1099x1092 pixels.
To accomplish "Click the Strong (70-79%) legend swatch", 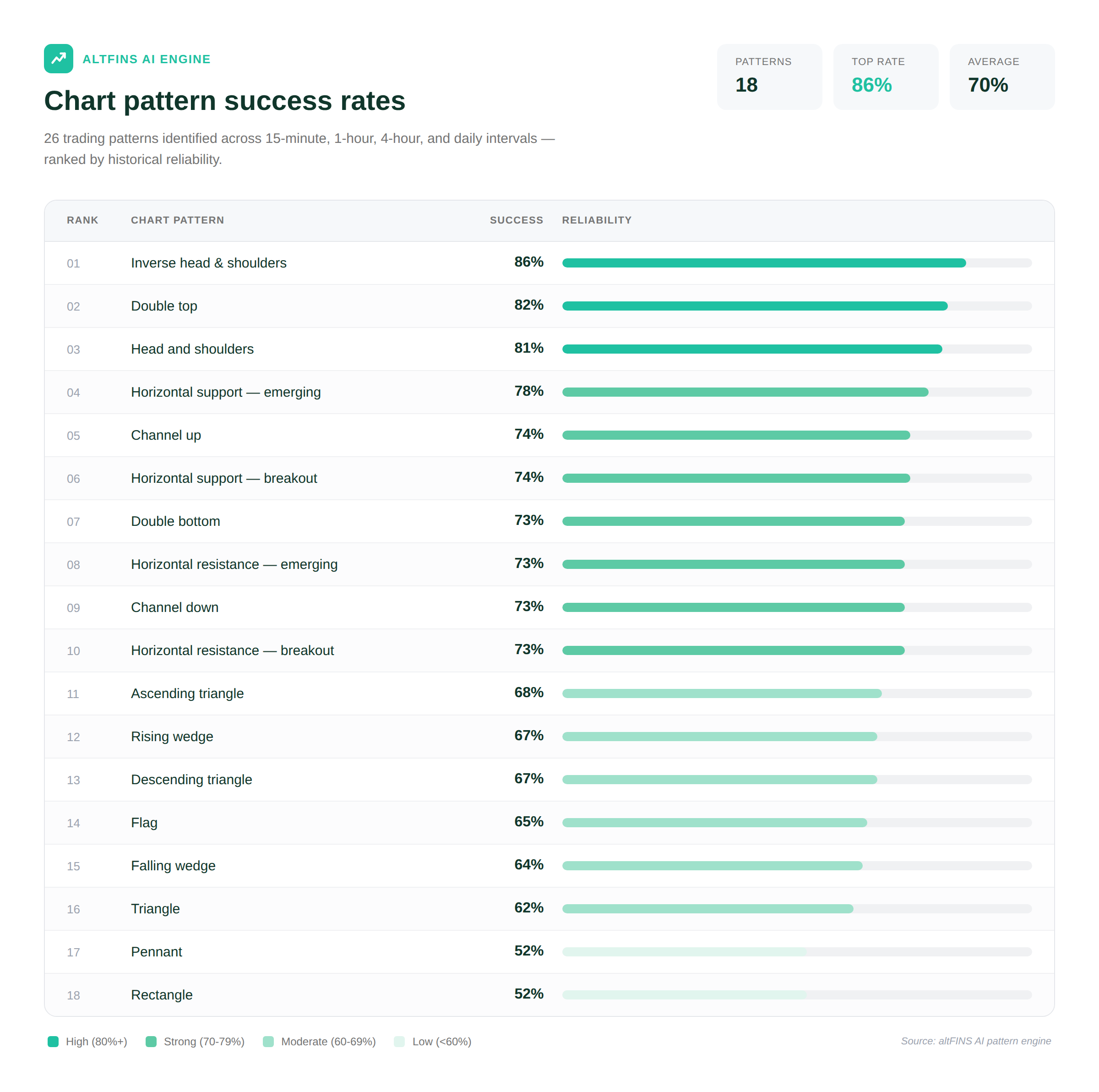I will (151, 1041).
